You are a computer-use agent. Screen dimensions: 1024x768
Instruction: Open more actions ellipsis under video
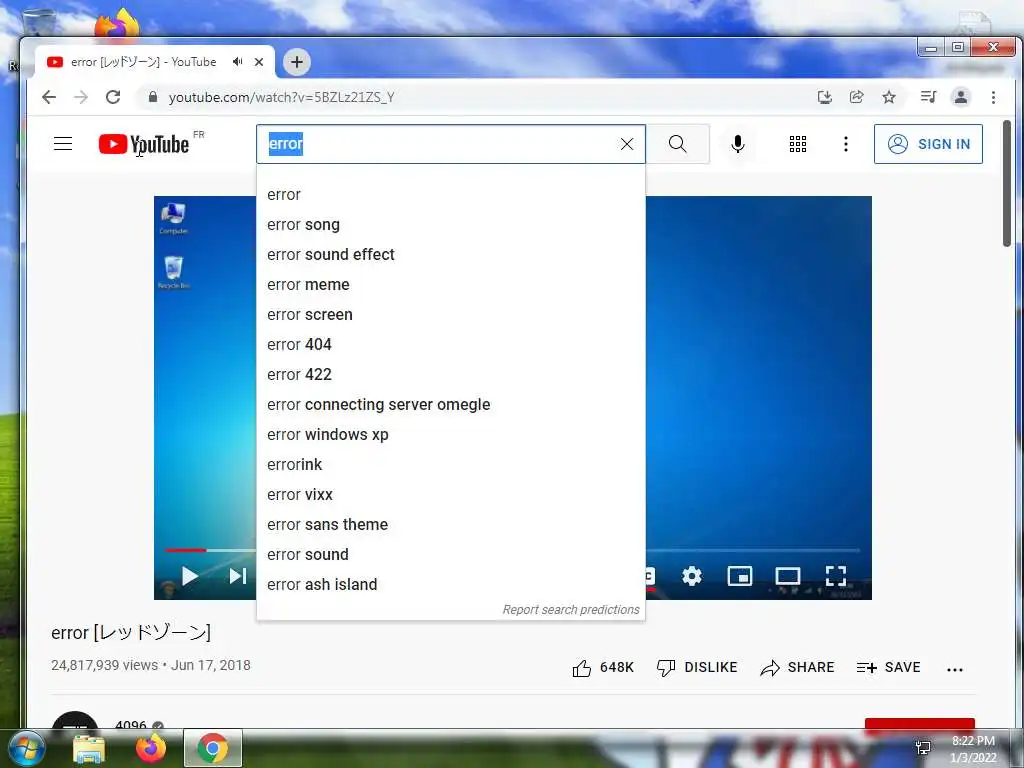955,669
